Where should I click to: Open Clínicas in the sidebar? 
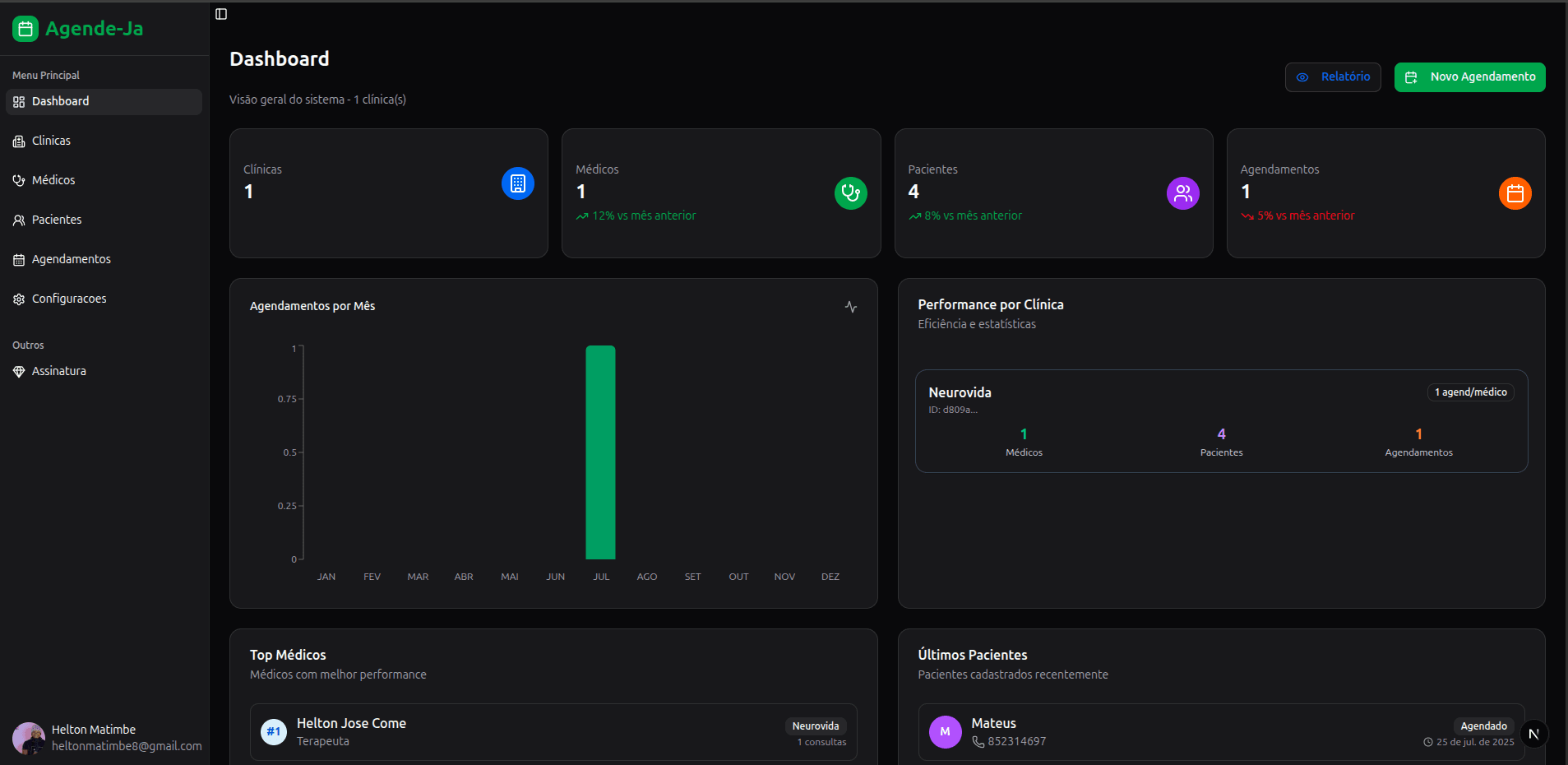click(51, 141)
